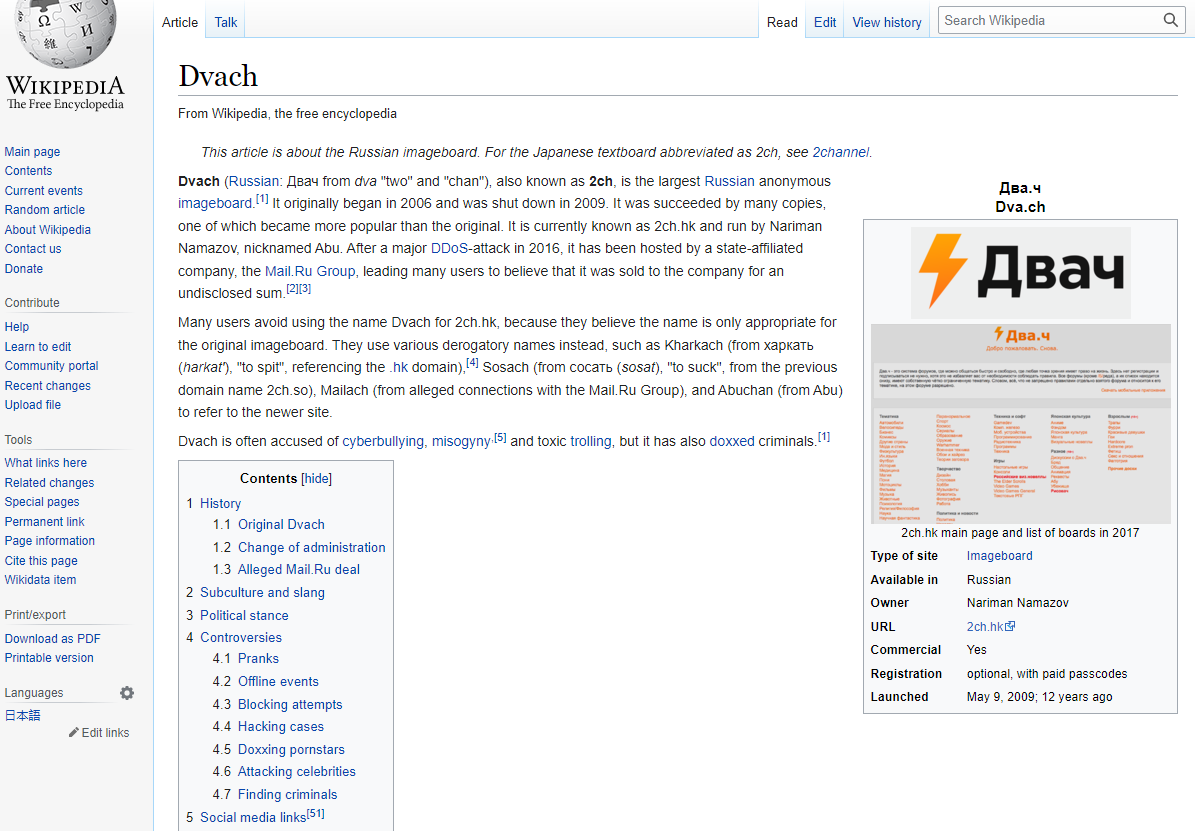
Task: Jump to Doxxing pornstars section
Action: [x=291, y=749]
